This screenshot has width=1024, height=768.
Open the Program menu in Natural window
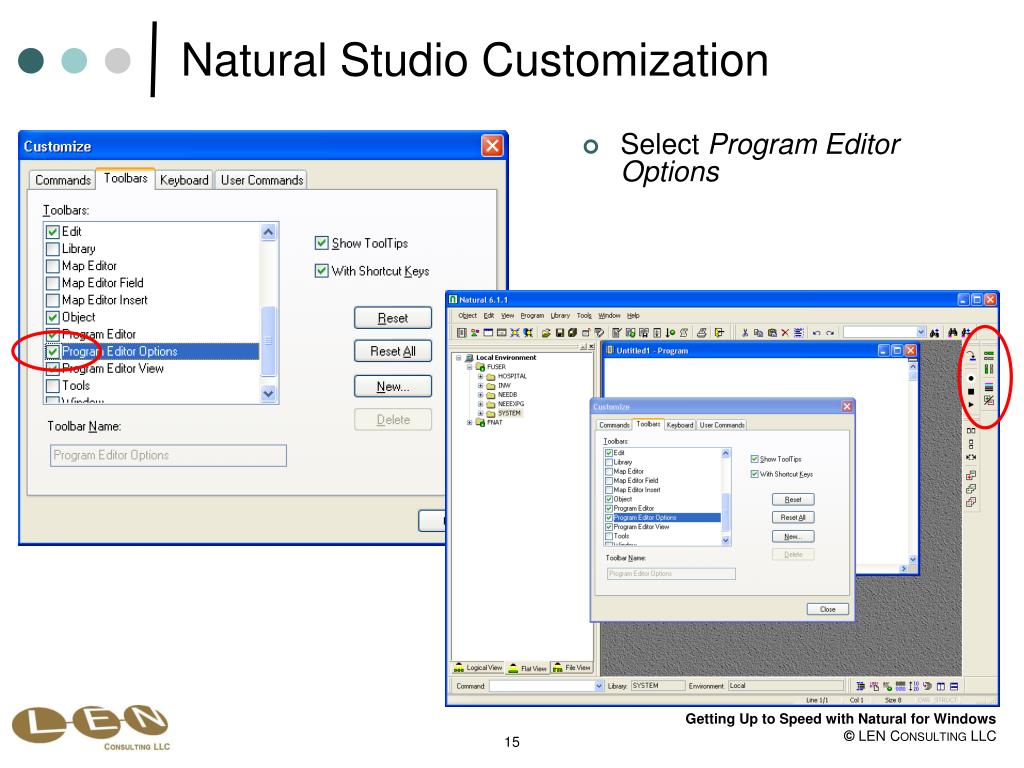point(532,315)
